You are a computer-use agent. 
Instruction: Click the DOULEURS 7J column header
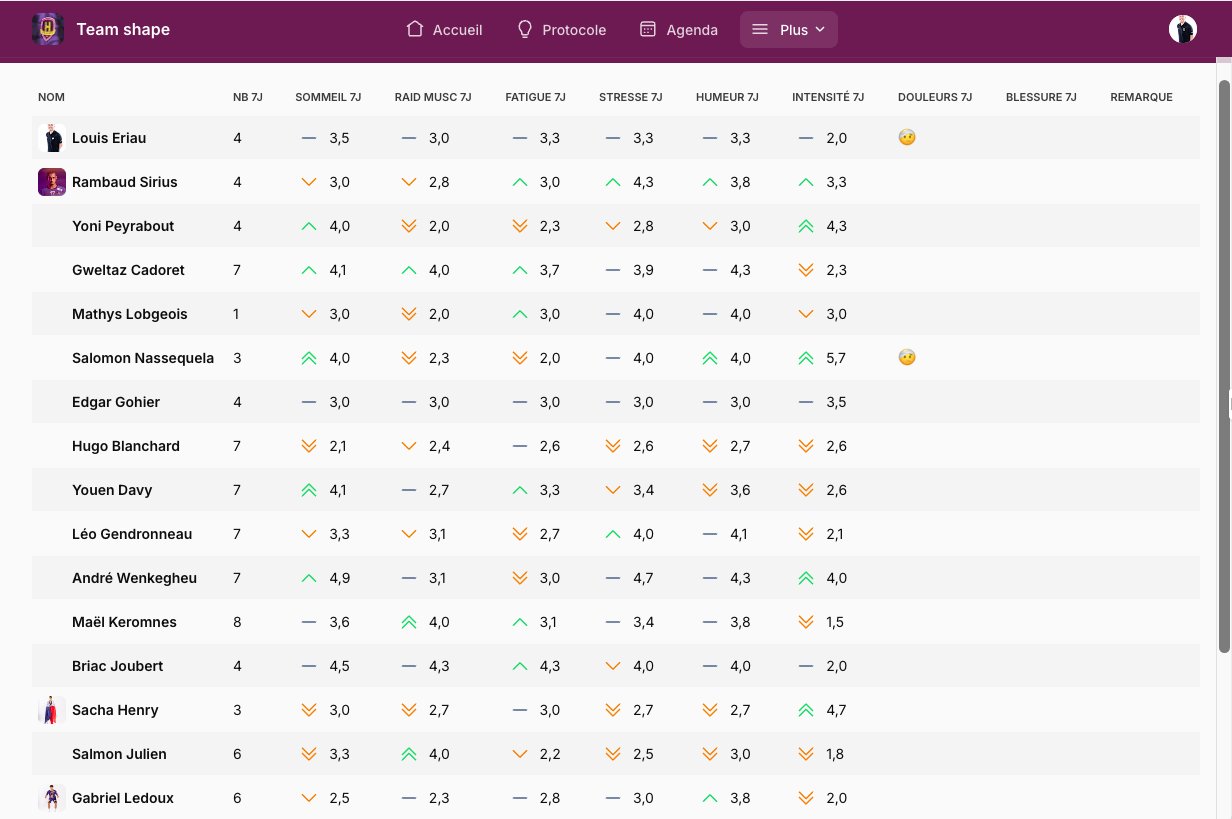(935, 97)
